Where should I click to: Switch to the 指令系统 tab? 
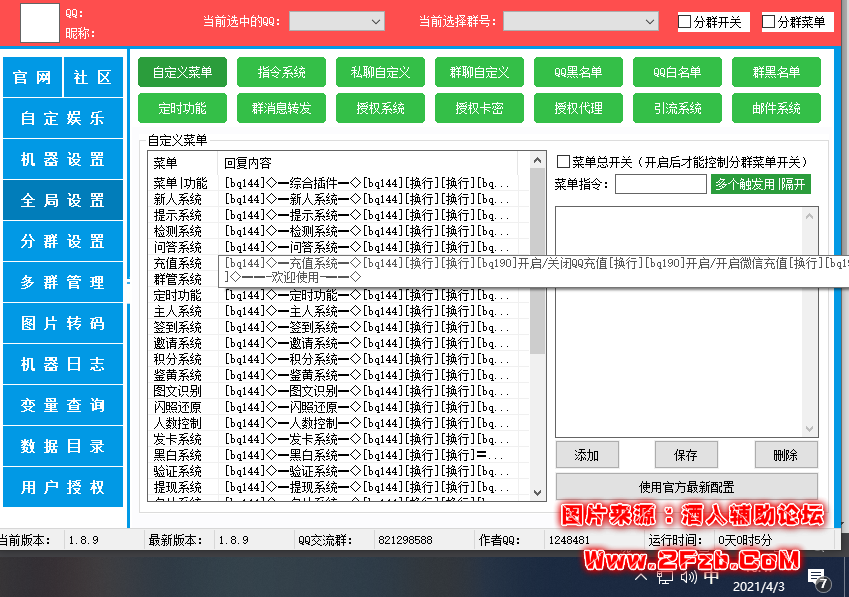click(x=282, y=72)
